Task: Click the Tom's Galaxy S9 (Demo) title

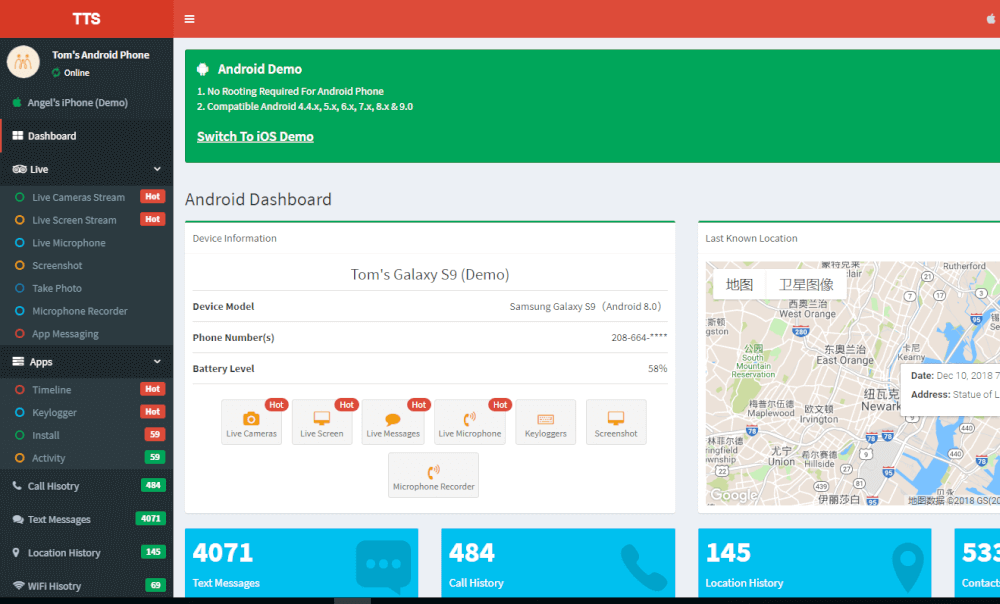Action: click(430, 275)
